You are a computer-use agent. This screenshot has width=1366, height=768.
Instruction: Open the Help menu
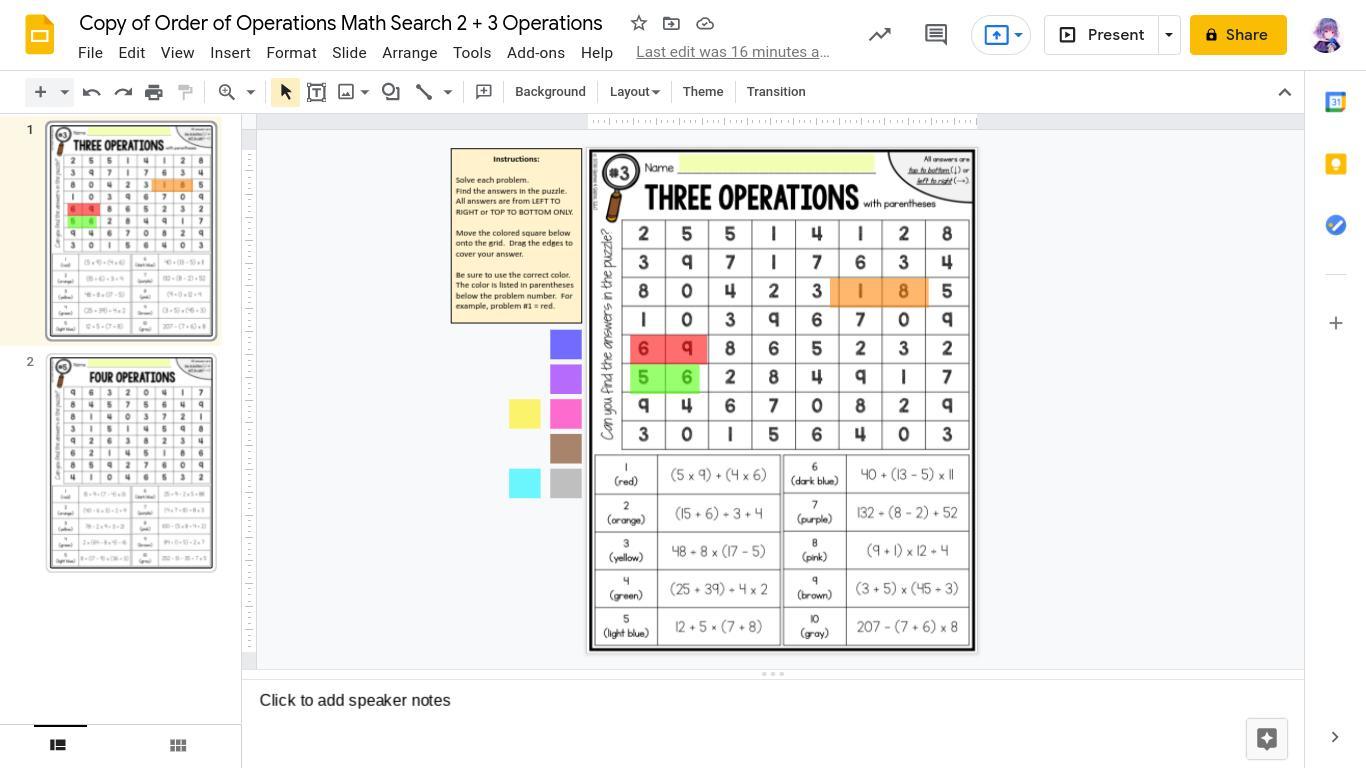pos(597,53)
